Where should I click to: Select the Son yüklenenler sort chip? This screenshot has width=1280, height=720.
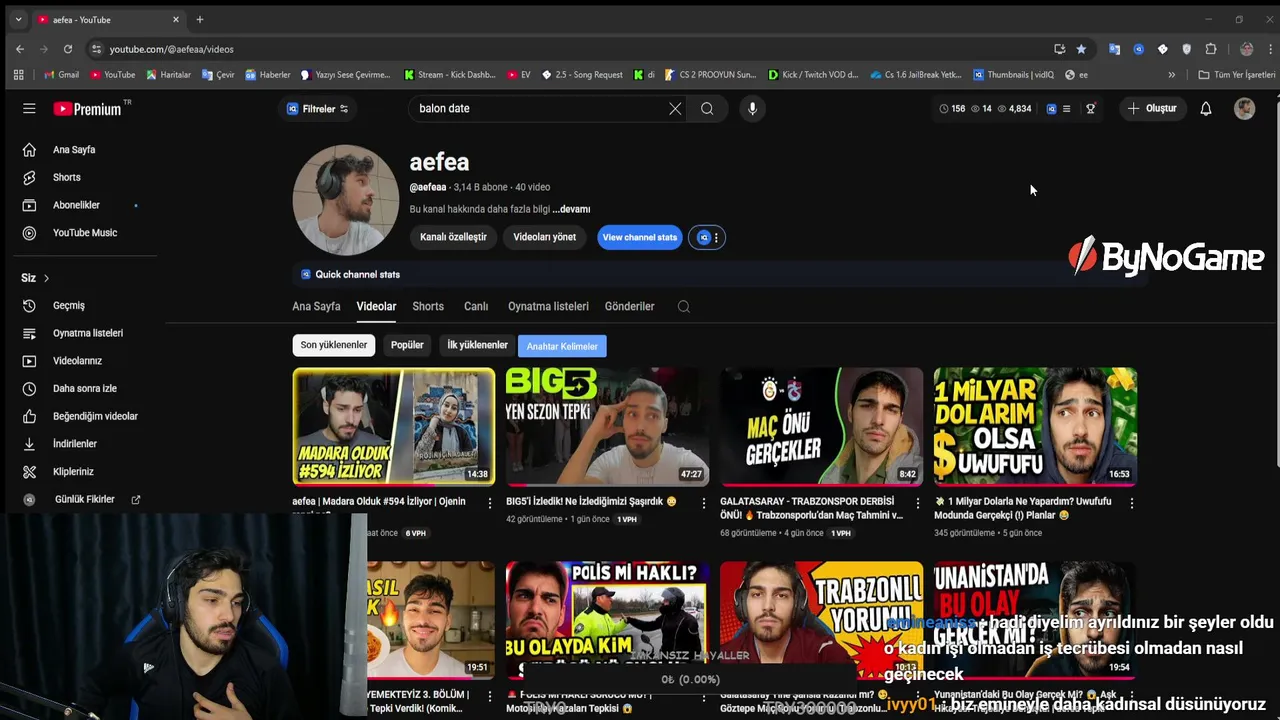coord(334,345)
